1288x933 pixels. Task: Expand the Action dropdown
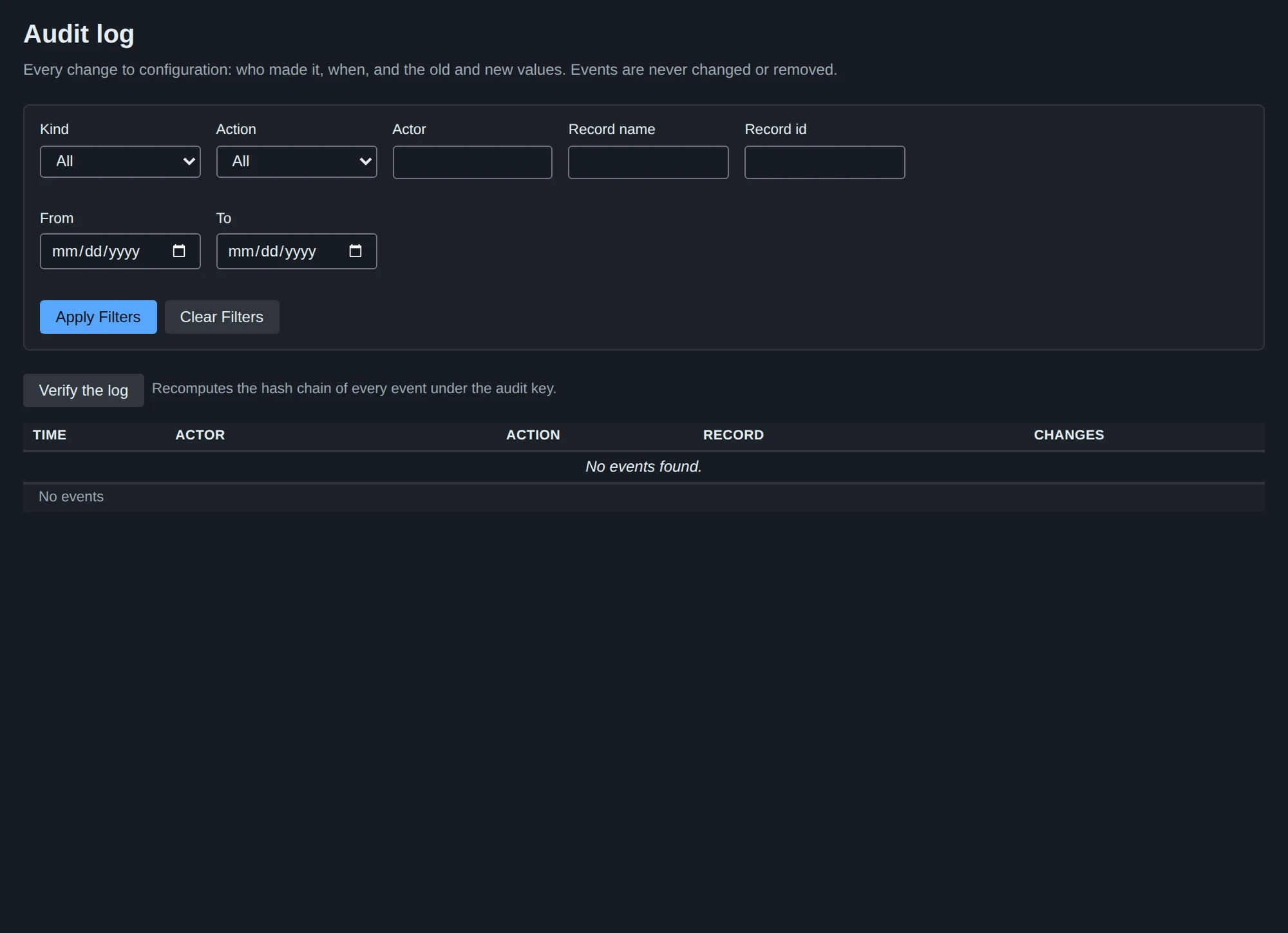[297, 162]
